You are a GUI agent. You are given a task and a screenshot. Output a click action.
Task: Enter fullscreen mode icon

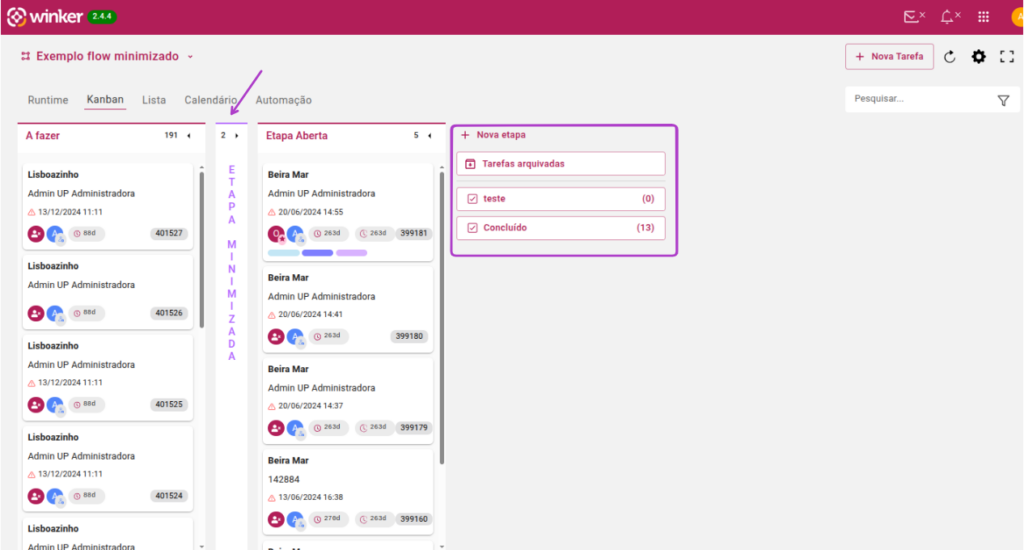click(1007, 57)
